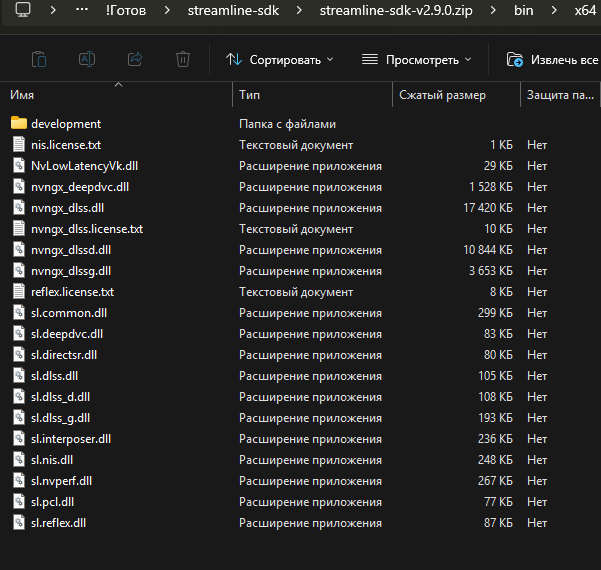Click the sl.reflex.dll file icon
The width and height of the screenshot is (601, 570).
pyautogui.click(x=18, y=523)
